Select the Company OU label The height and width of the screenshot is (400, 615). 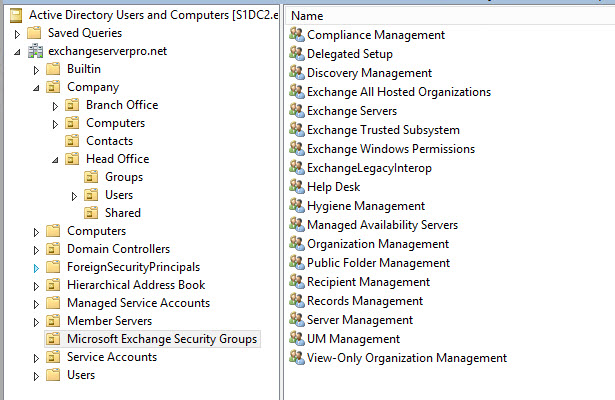(93, 87)
